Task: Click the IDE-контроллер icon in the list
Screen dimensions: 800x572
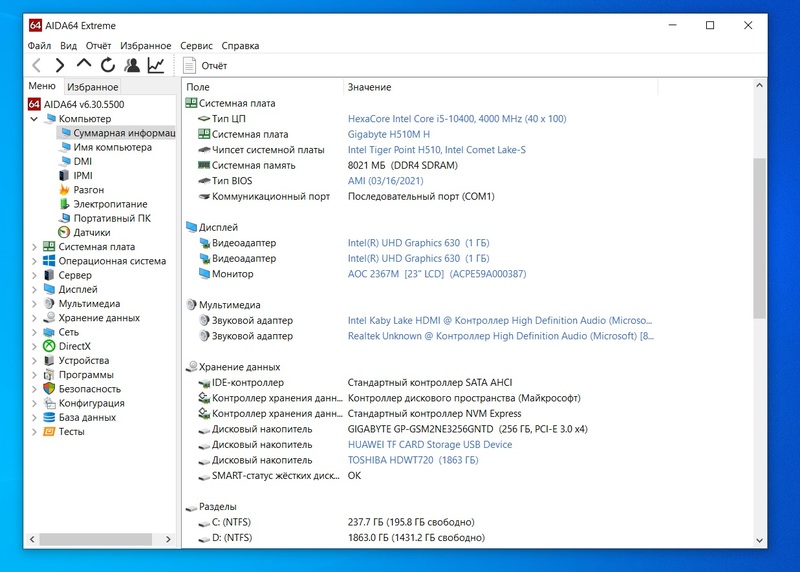Action: [x=204, y=383]
